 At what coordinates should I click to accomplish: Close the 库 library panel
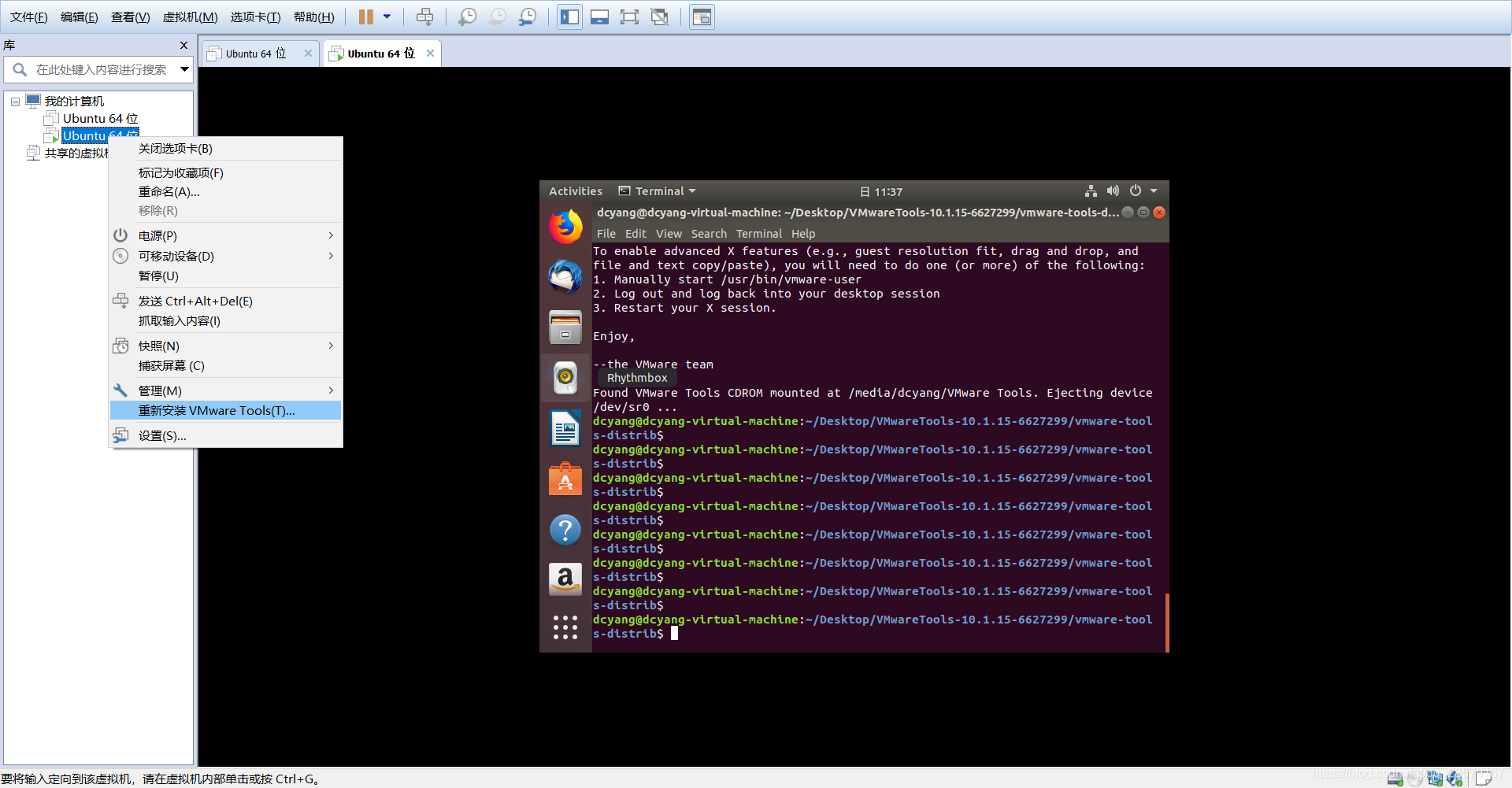click(183, 46)
